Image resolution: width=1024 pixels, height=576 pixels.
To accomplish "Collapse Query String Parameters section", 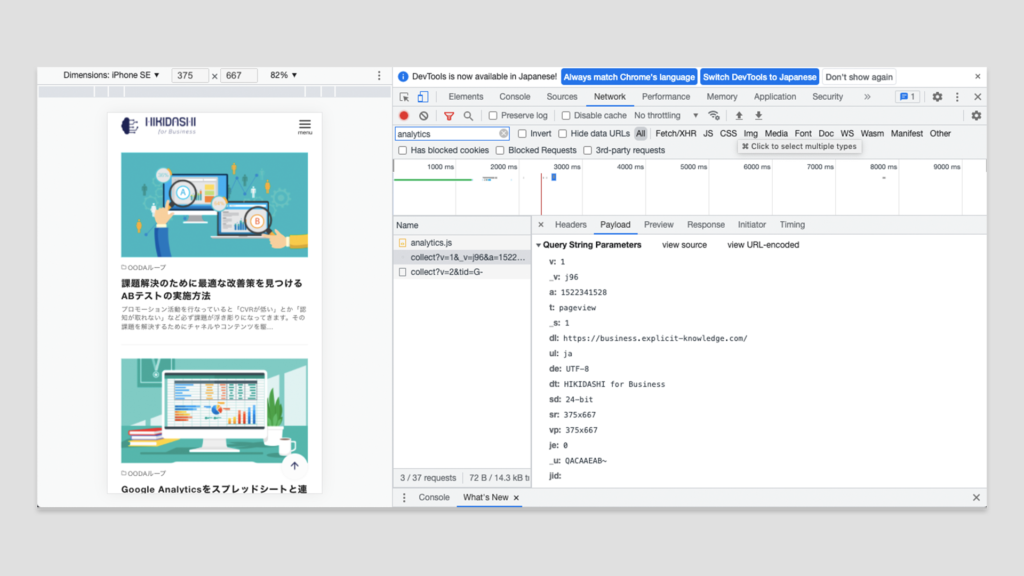I will (539, 245).
